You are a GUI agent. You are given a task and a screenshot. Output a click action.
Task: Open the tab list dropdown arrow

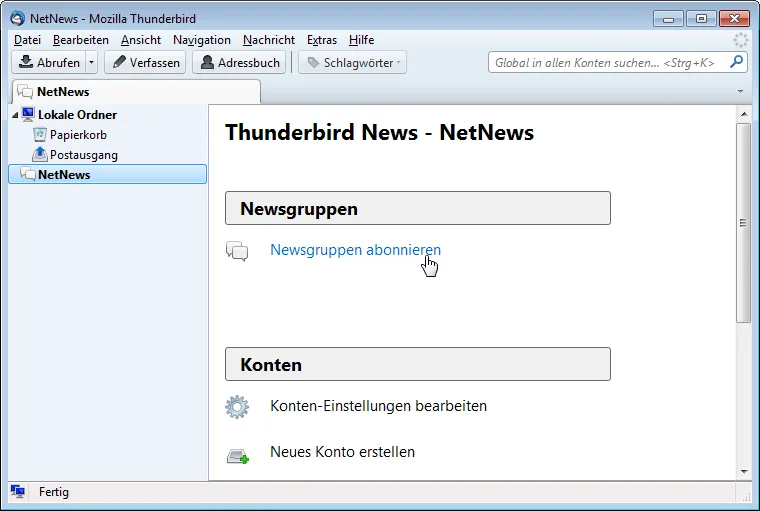(740, 91)
